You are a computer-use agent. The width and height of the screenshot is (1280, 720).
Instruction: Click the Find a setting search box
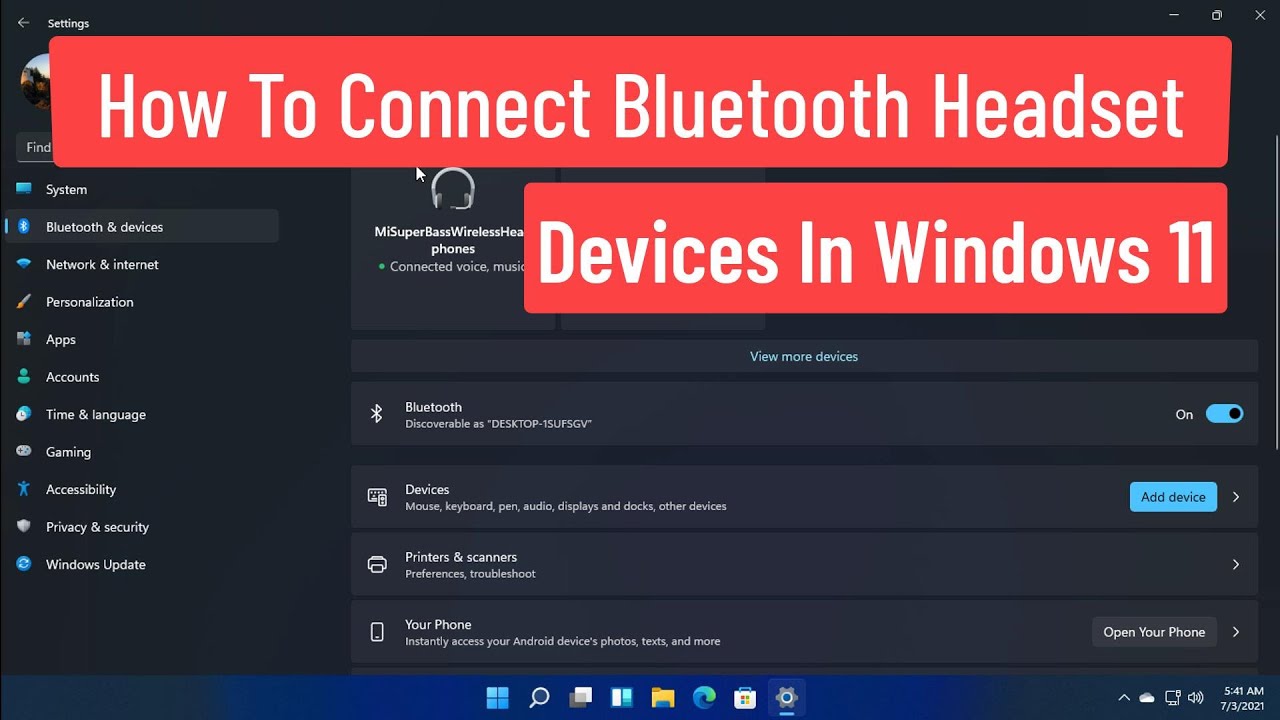34,147
